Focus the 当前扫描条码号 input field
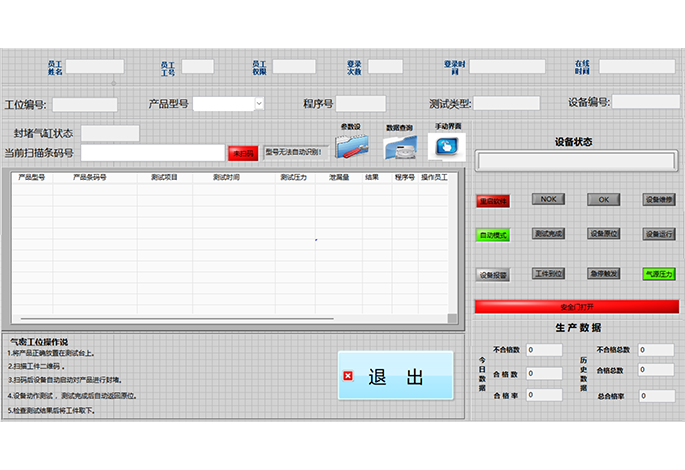The height and width of the screenshot is (470, 685). (x=152, y=153)
